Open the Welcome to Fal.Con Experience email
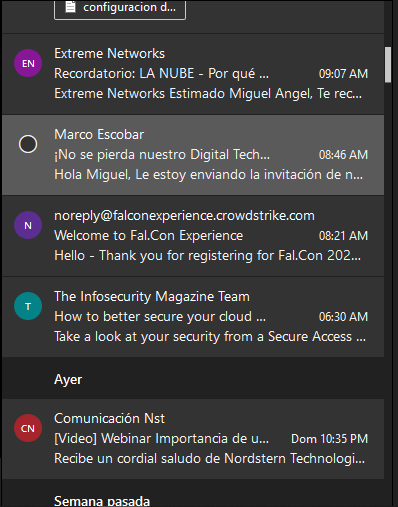Image resolution: width=398 pixels, height=507 pixels. coord(193,236)
